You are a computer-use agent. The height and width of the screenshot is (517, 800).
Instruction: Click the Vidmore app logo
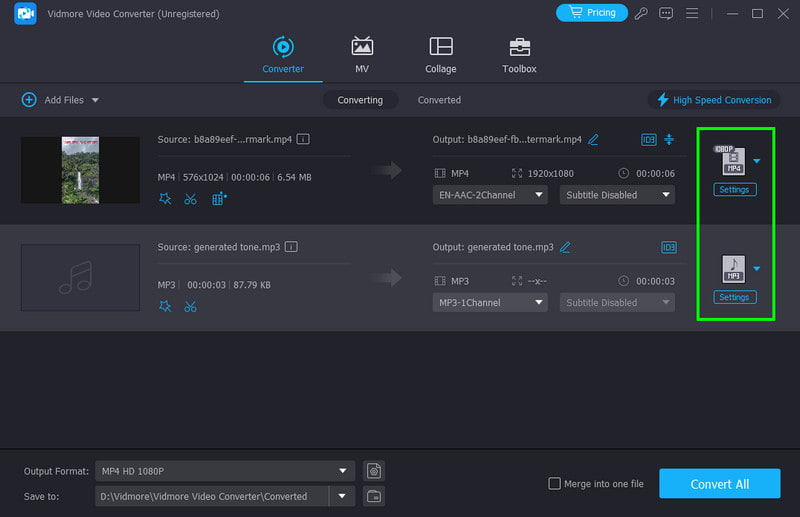25,13
